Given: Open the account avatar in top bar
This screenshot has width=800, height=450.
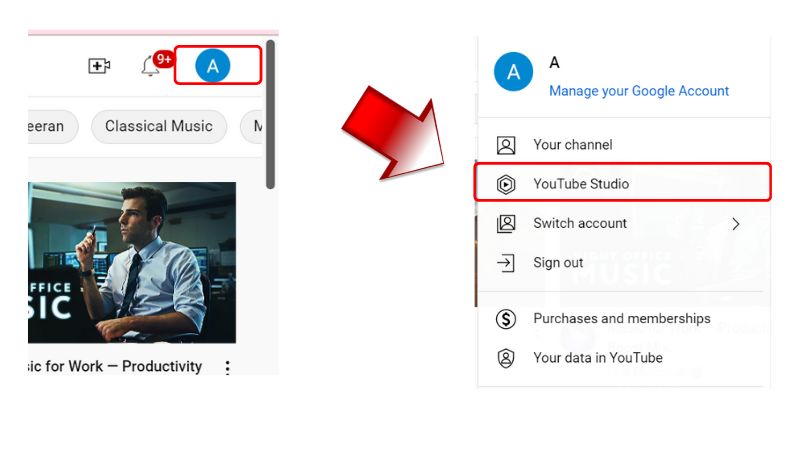Looking at the screenshot, I should 213,65.
